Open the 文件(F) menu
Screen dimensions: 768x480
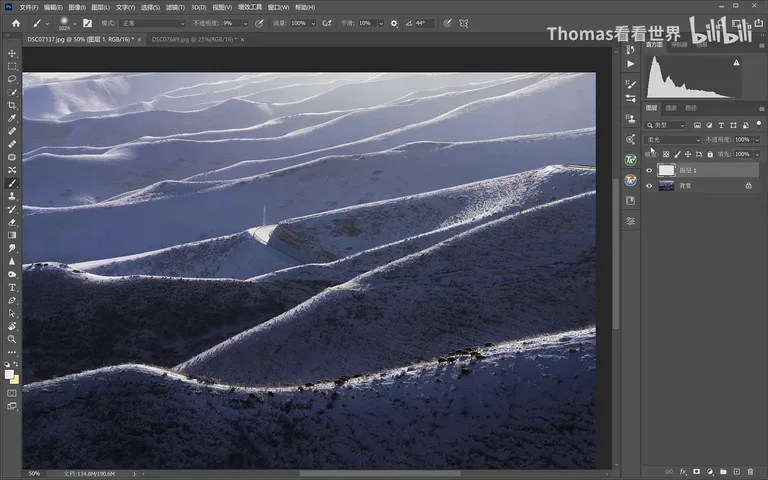[28, 7]
